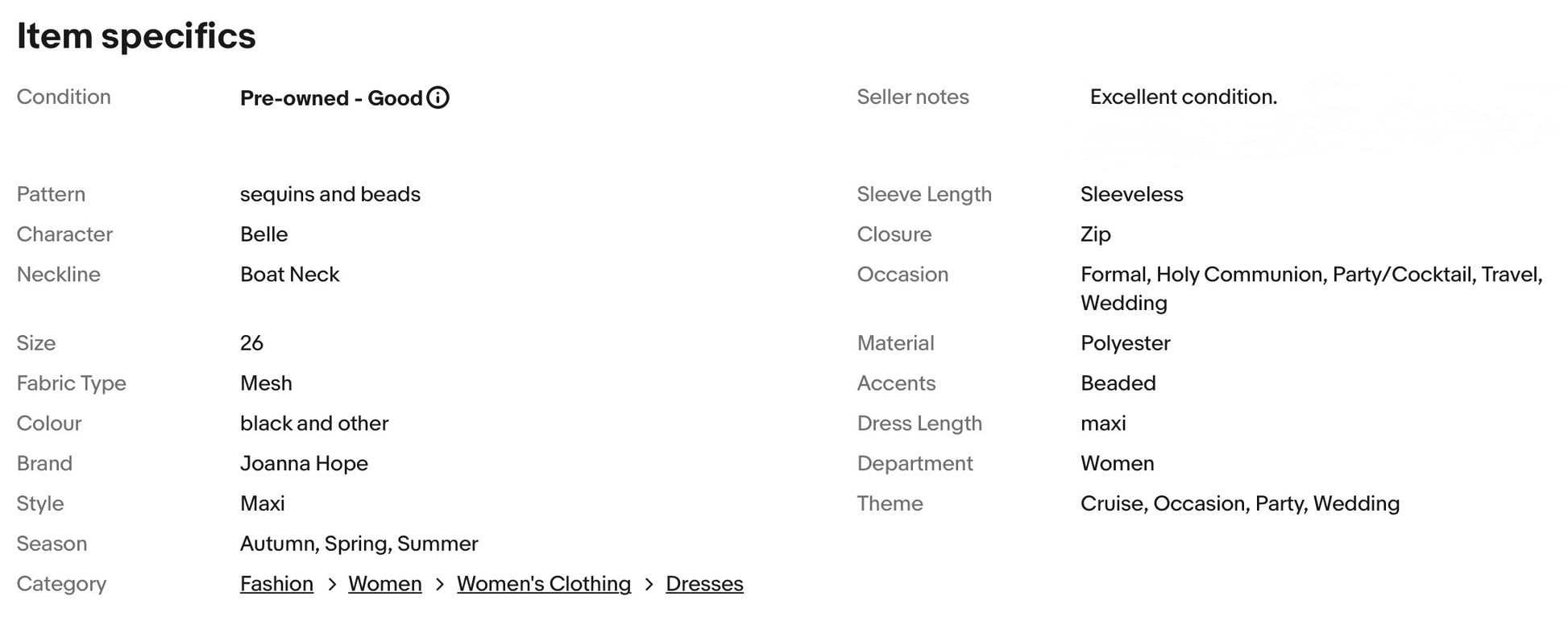Click the info icon beside Pre-owned - Good
1568x633 pixels.
pos(438,97)
